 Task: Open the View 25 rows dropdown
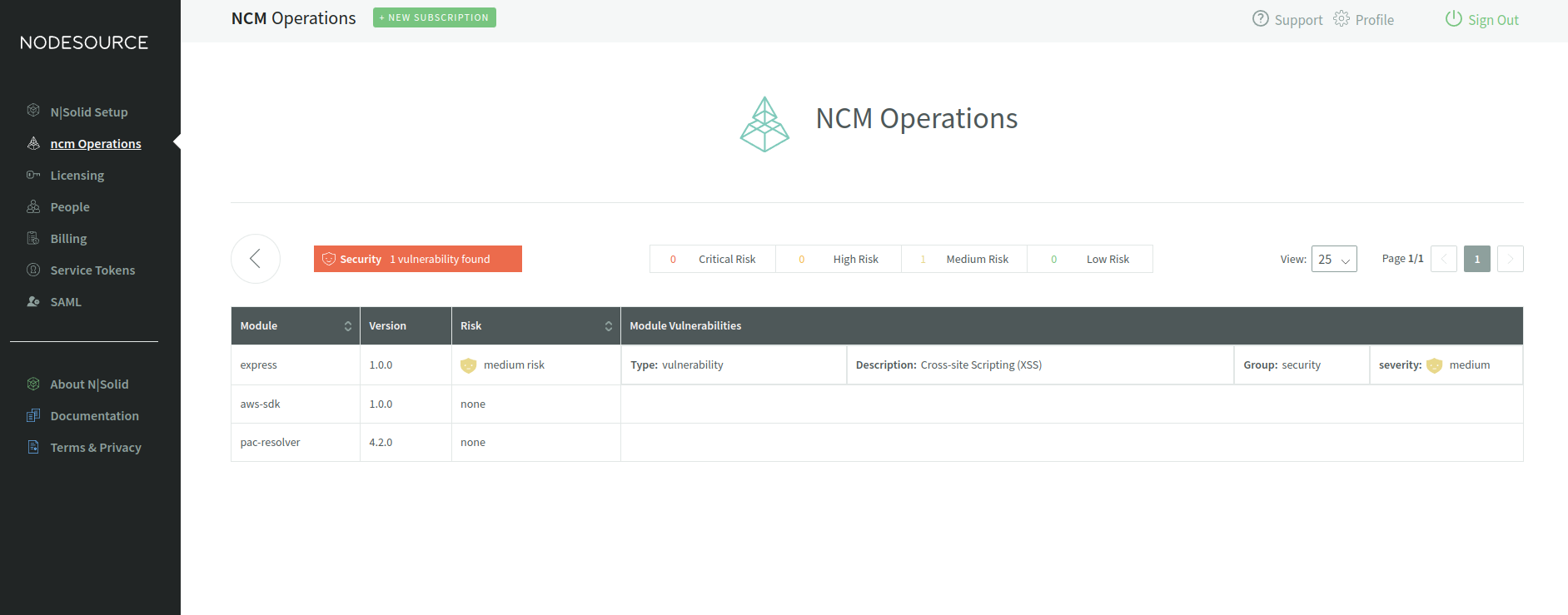click(x=1334, y=259)
